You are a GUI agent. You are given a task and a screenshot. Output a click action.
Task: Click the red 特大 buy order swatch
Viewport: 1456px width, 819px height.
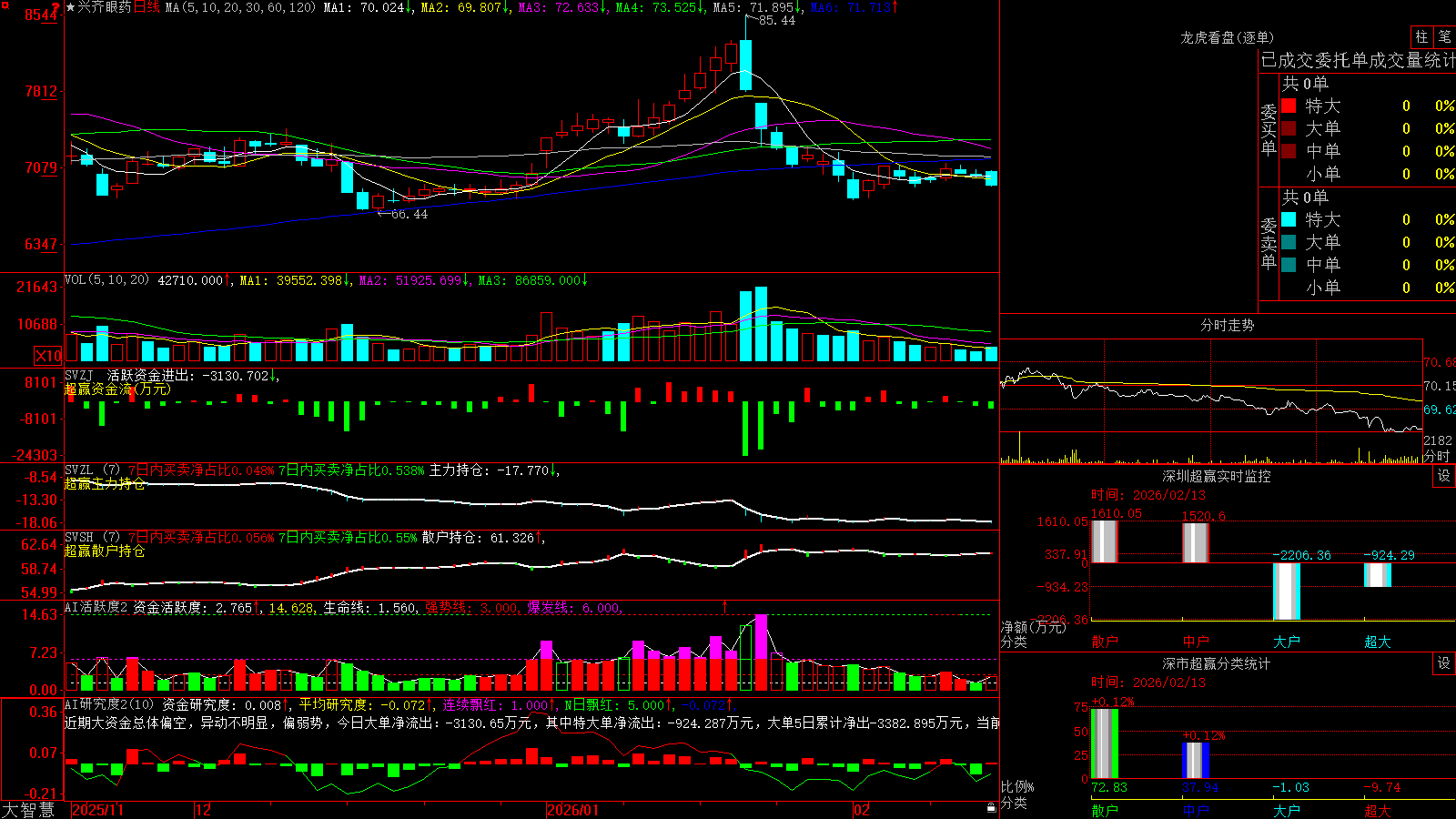click(x=1289, y=106)
